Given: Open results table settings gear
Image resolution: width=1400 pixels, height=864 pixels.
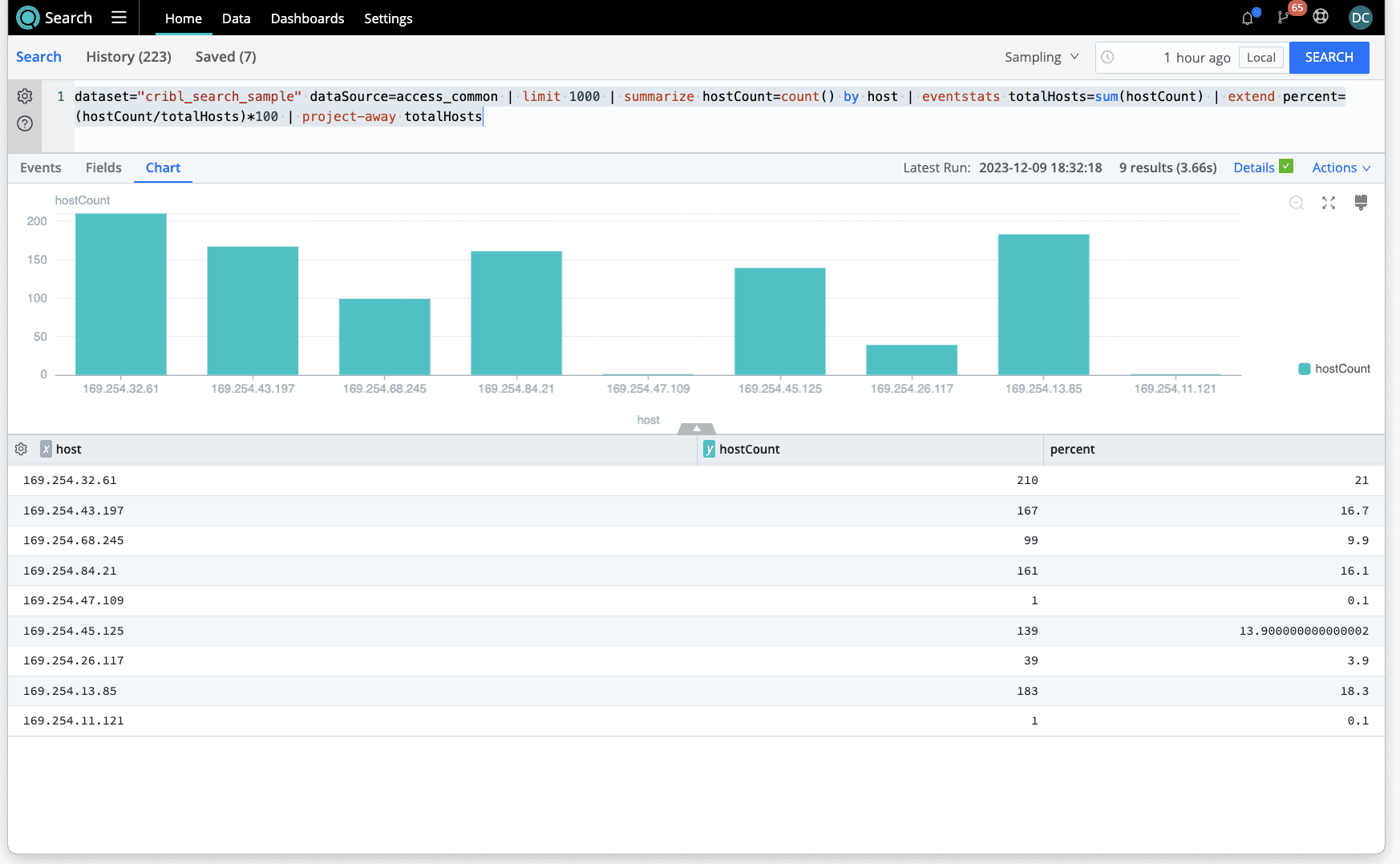Looking at the screenshot, I should point(22,449).
